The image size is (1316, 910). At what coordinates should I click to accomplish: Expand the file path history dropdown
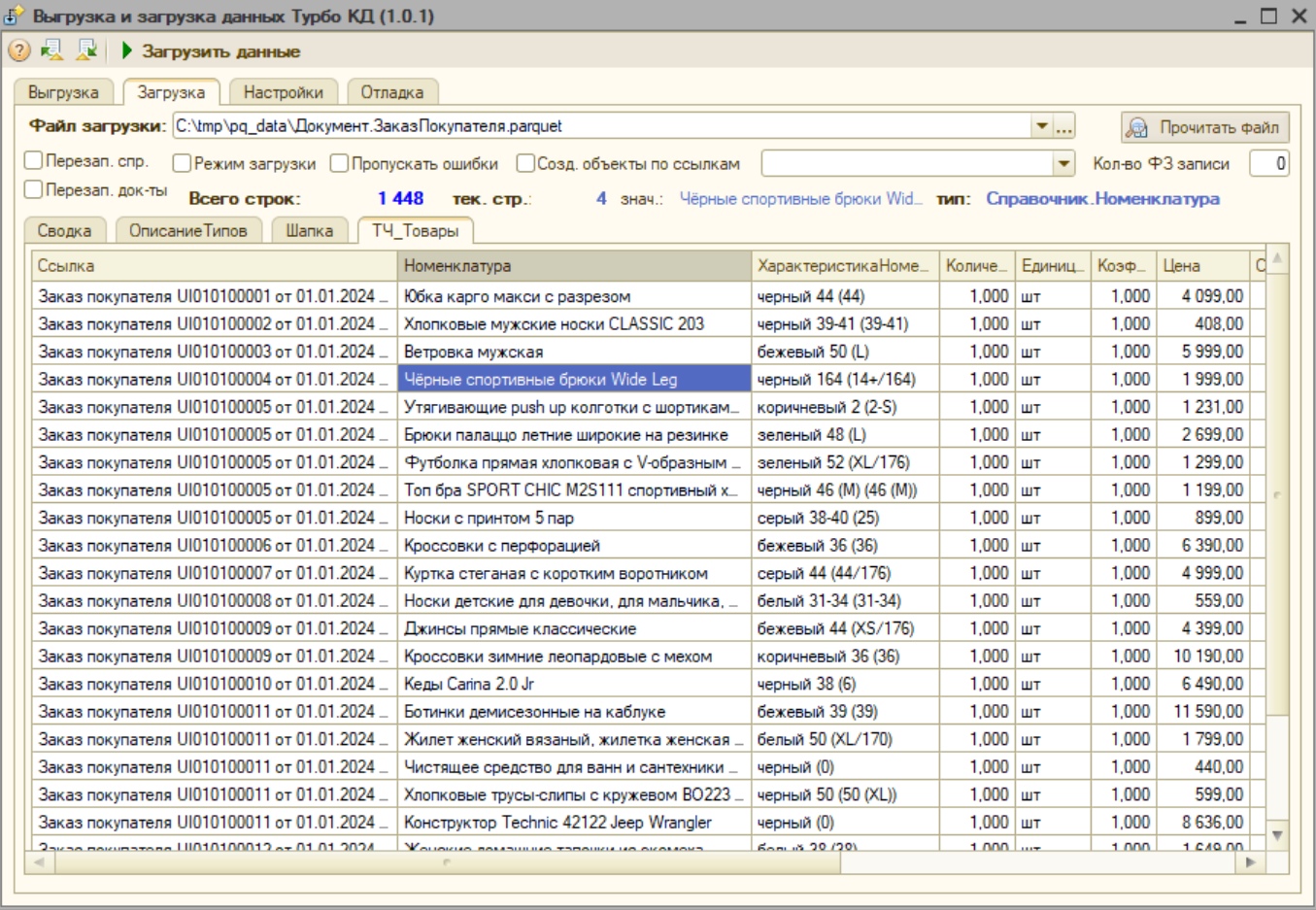1041,126
